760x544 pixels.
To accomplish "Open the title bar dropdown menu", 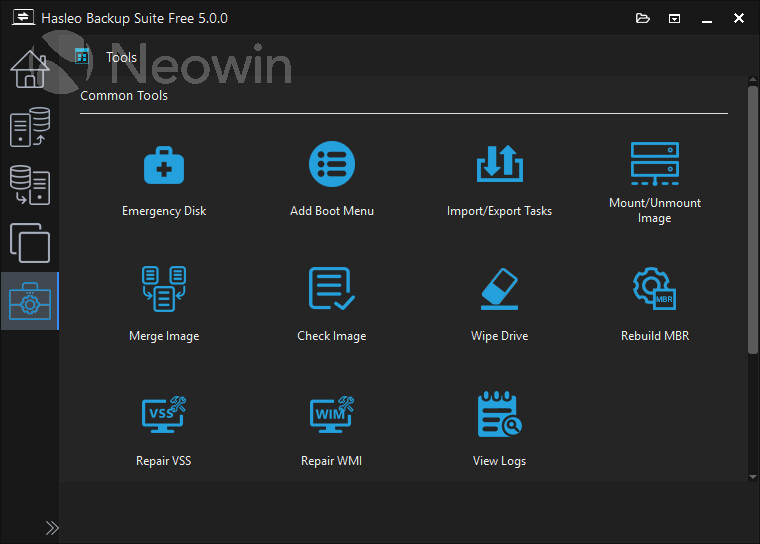I will (x=675, y=18).
